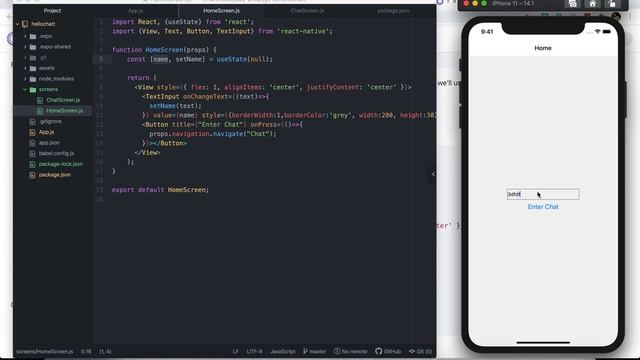Click the hellochat project root icon

pyautogui.click(x=25, y=24)
